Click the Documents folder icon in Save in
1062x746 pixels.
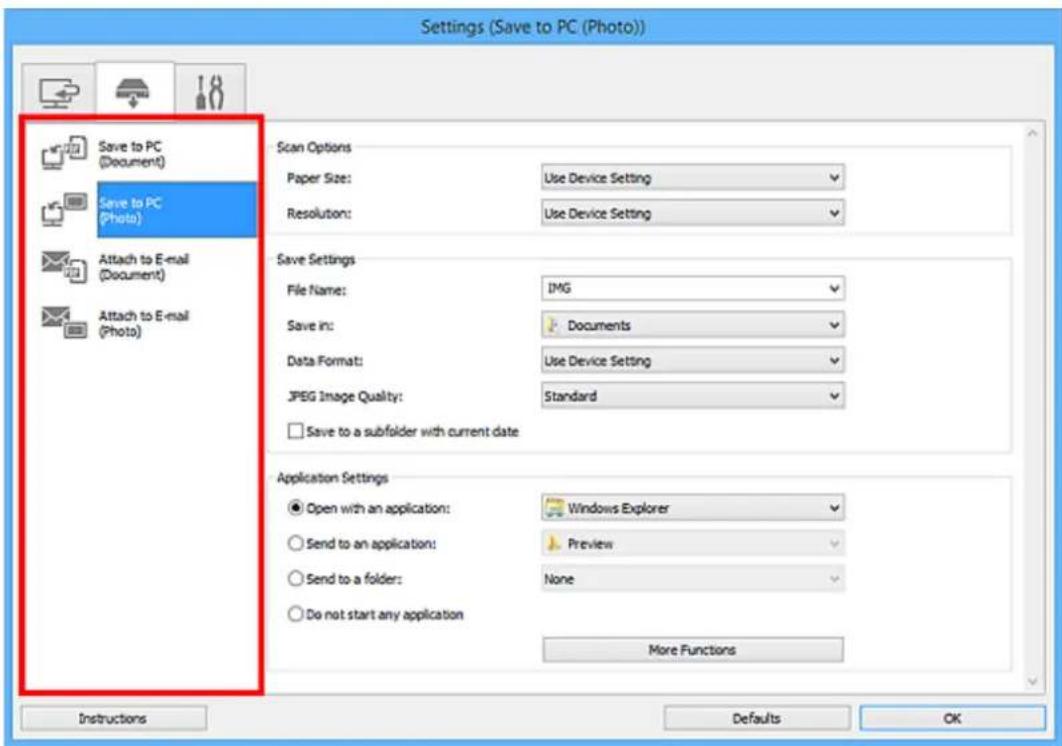(x=553, y=325)
